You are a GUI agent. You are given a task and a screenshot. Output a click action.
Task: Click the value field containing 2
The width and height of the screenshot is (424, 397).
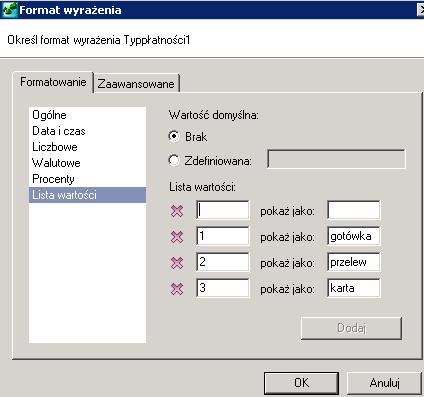pyautogui.click(x=223, y=262)
